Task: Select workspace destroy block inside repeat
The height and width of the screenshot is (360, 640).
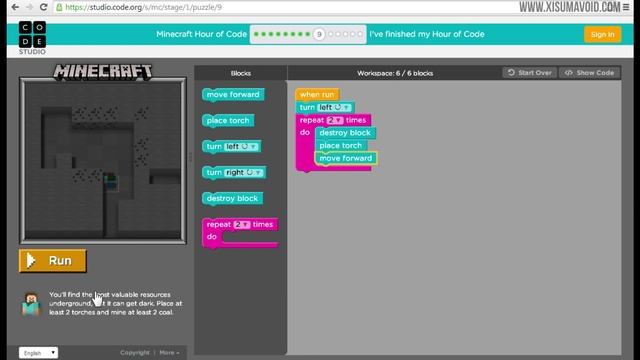Action: (x=345, y=133)
